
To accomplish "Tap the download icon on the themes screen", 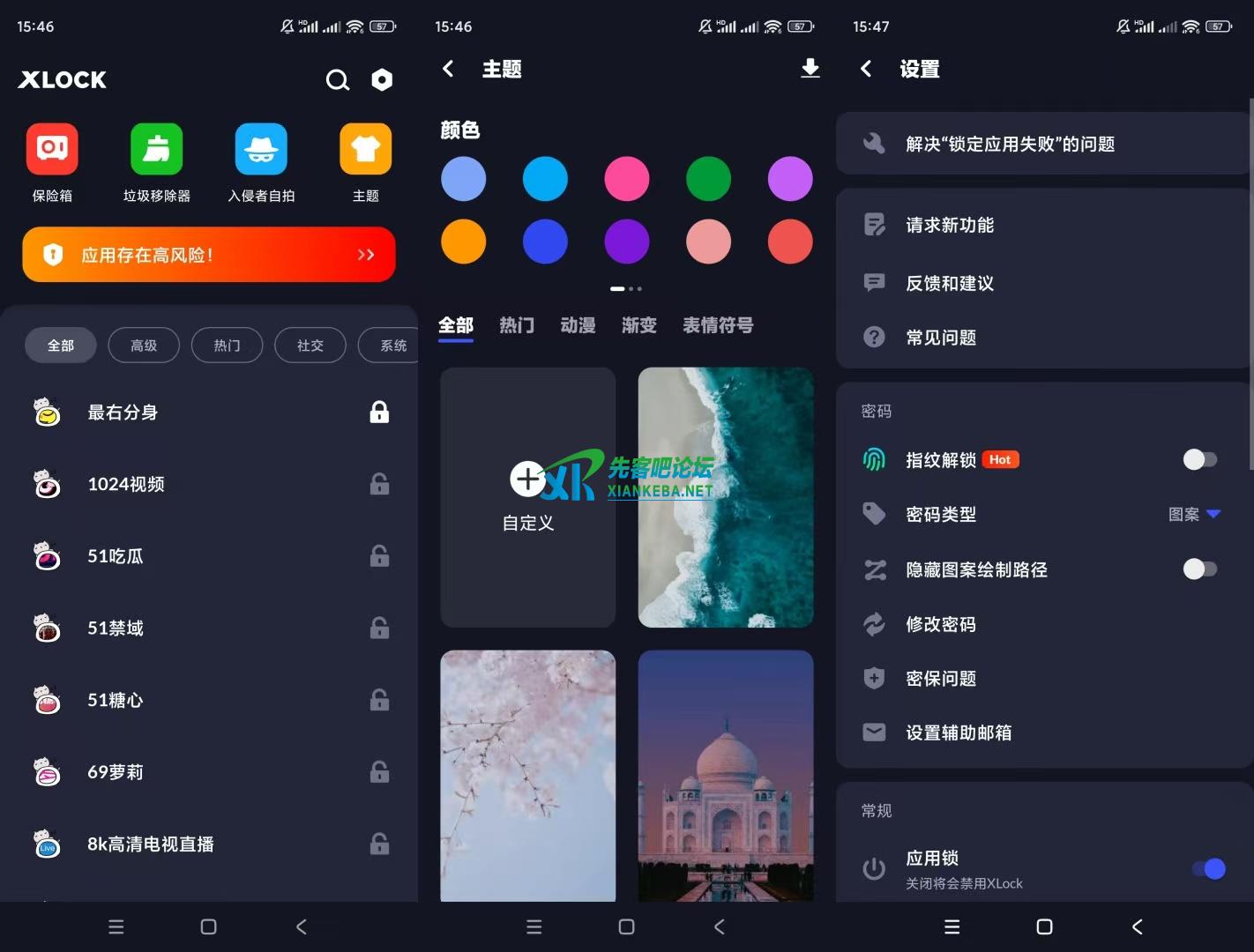I will tap(810, 69).
